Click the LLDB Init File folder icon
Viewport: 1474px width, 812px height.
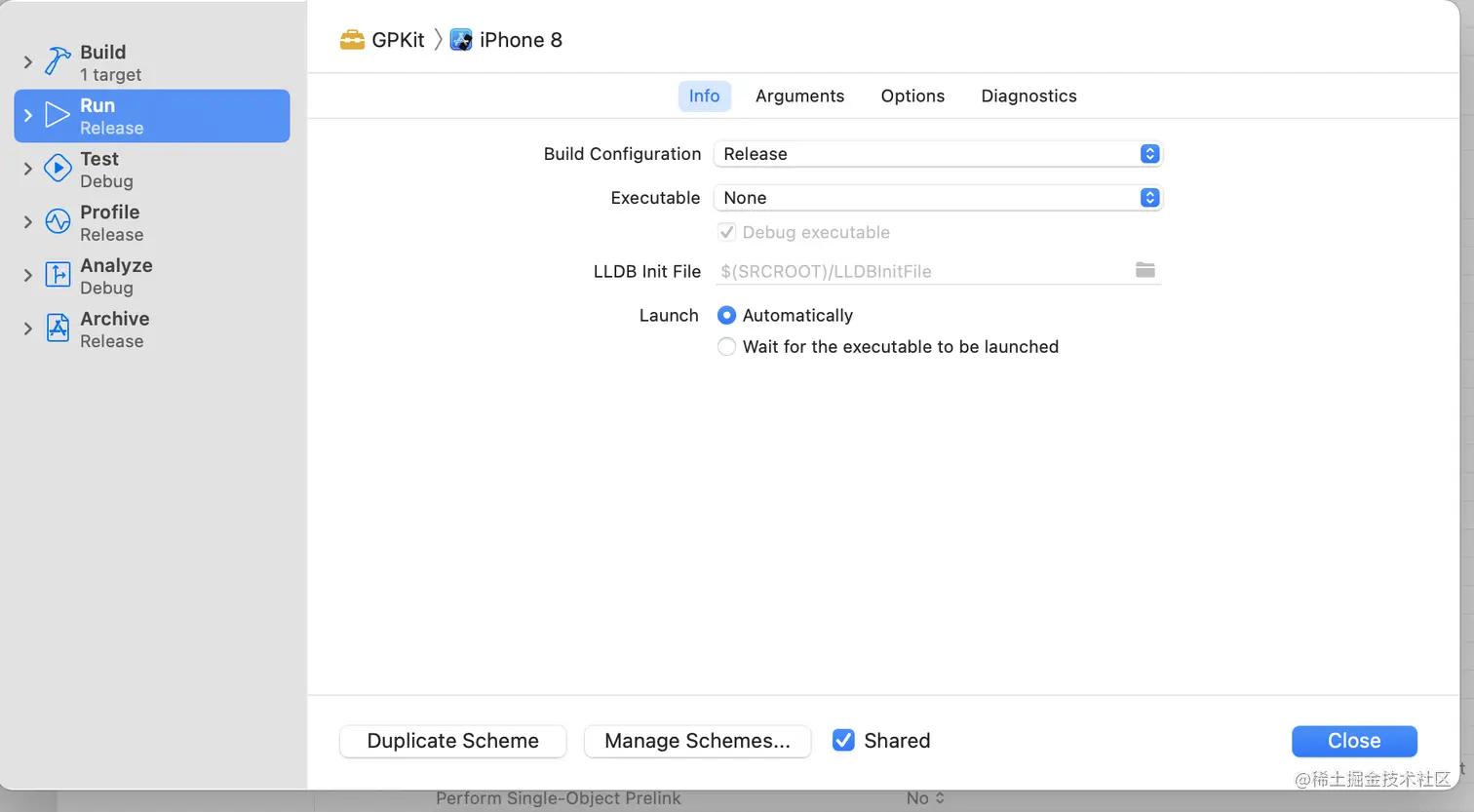tap(1145, 270)
